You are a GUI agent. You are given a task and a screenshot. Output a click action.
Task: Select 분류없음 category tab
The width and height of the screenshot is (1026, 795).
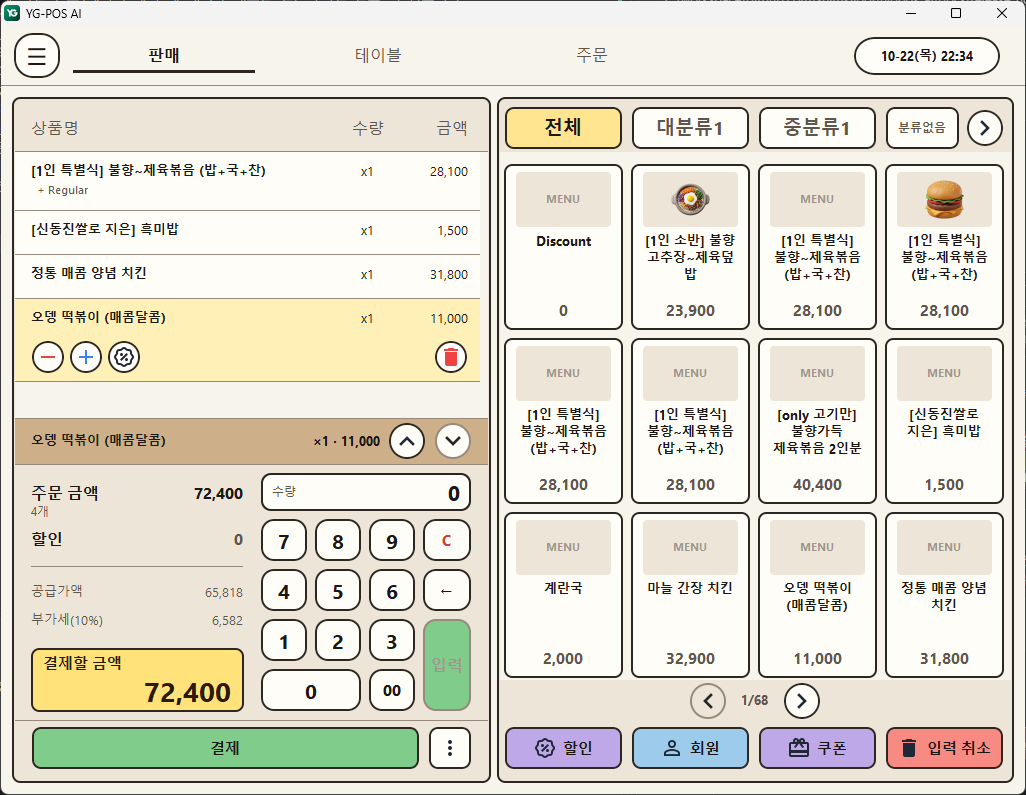pyautogui.click(x=922, y=128)
